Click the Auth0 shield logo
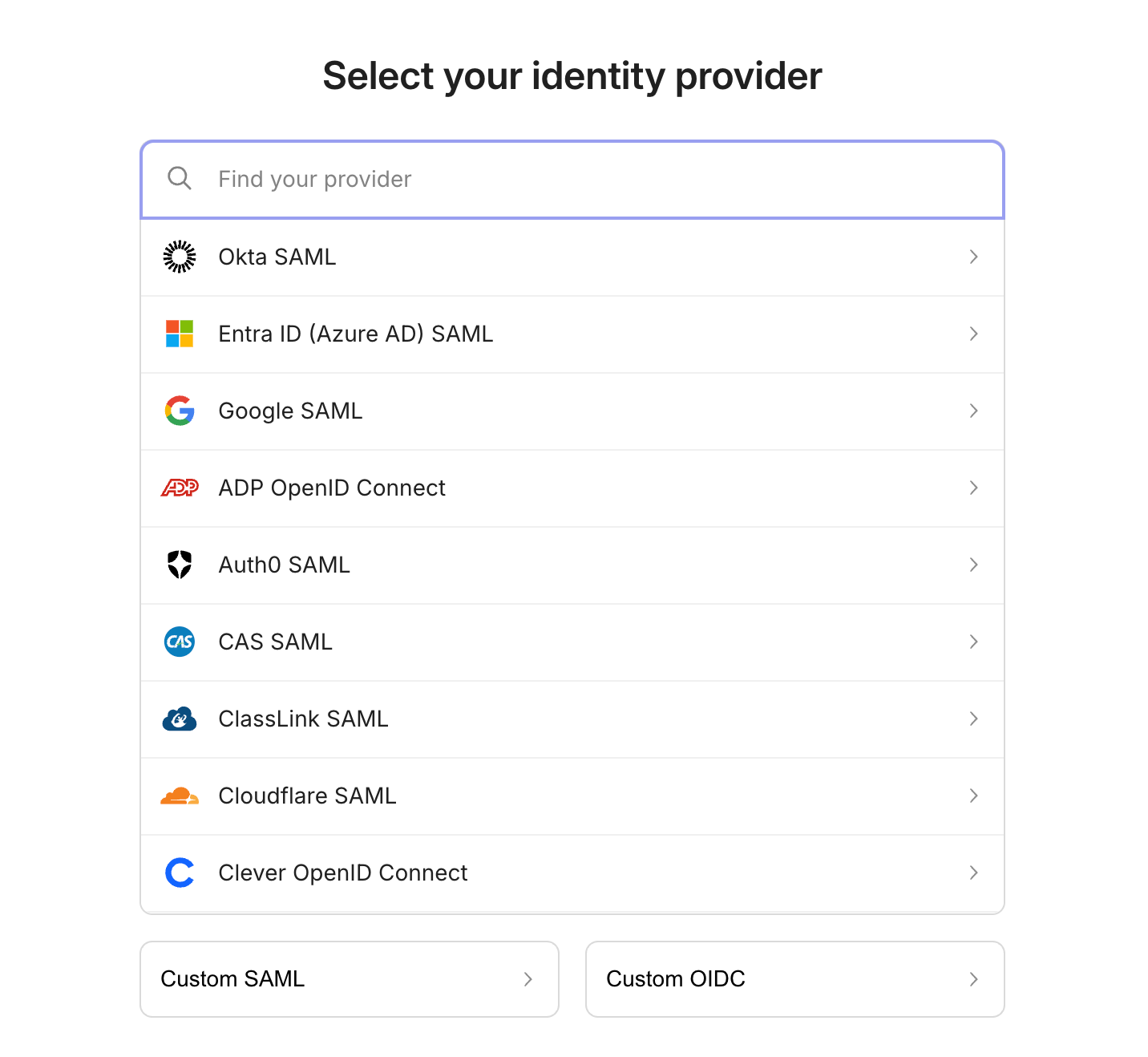 180,565
